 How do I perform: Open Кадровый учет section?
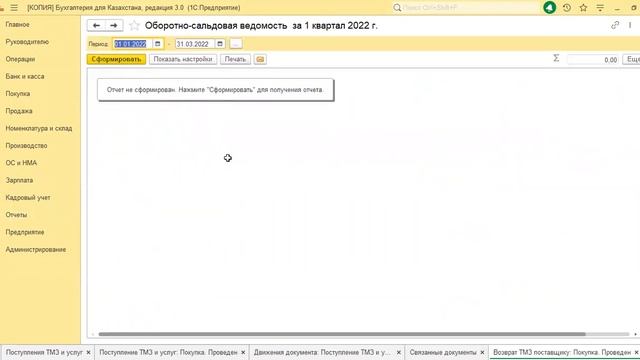28,198
